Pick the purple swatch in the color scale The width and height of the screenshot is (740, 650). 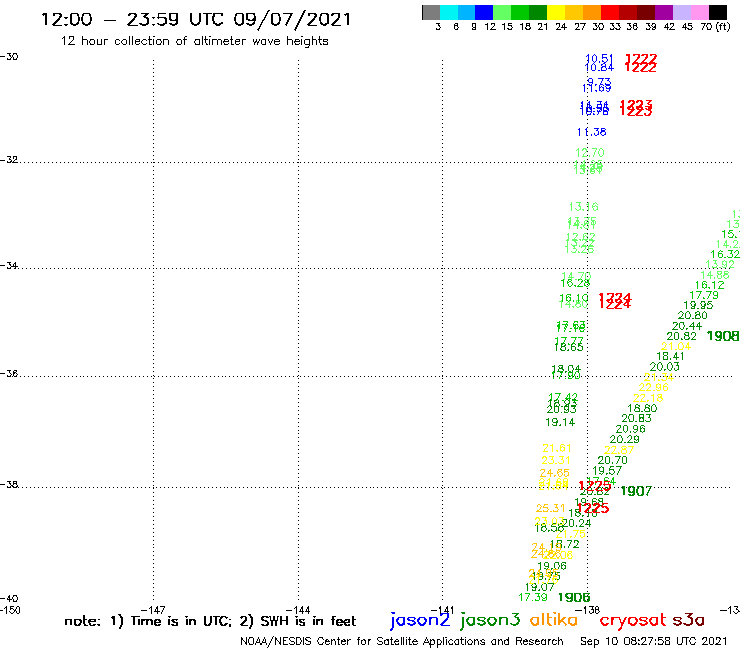664,12
